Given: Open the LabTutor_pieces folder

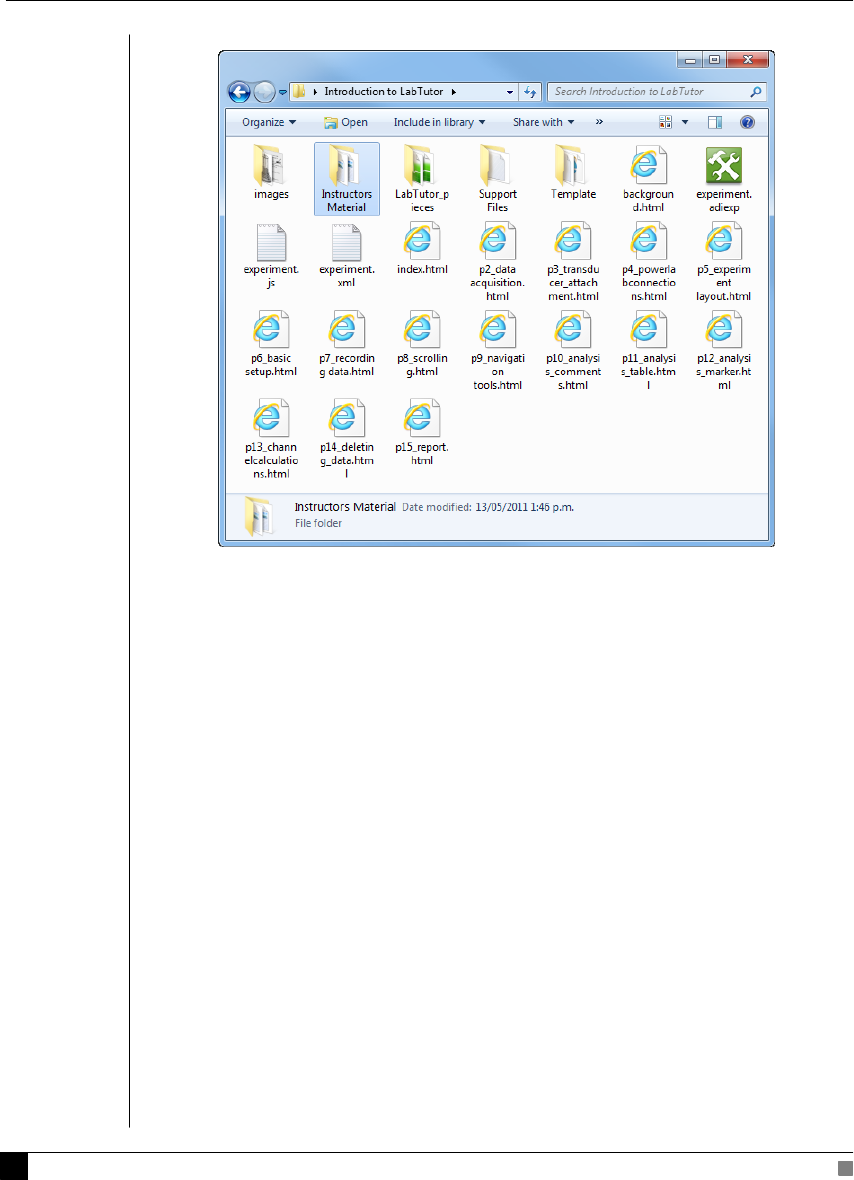Looking at the screenshot, I should (x=421, y=179).
